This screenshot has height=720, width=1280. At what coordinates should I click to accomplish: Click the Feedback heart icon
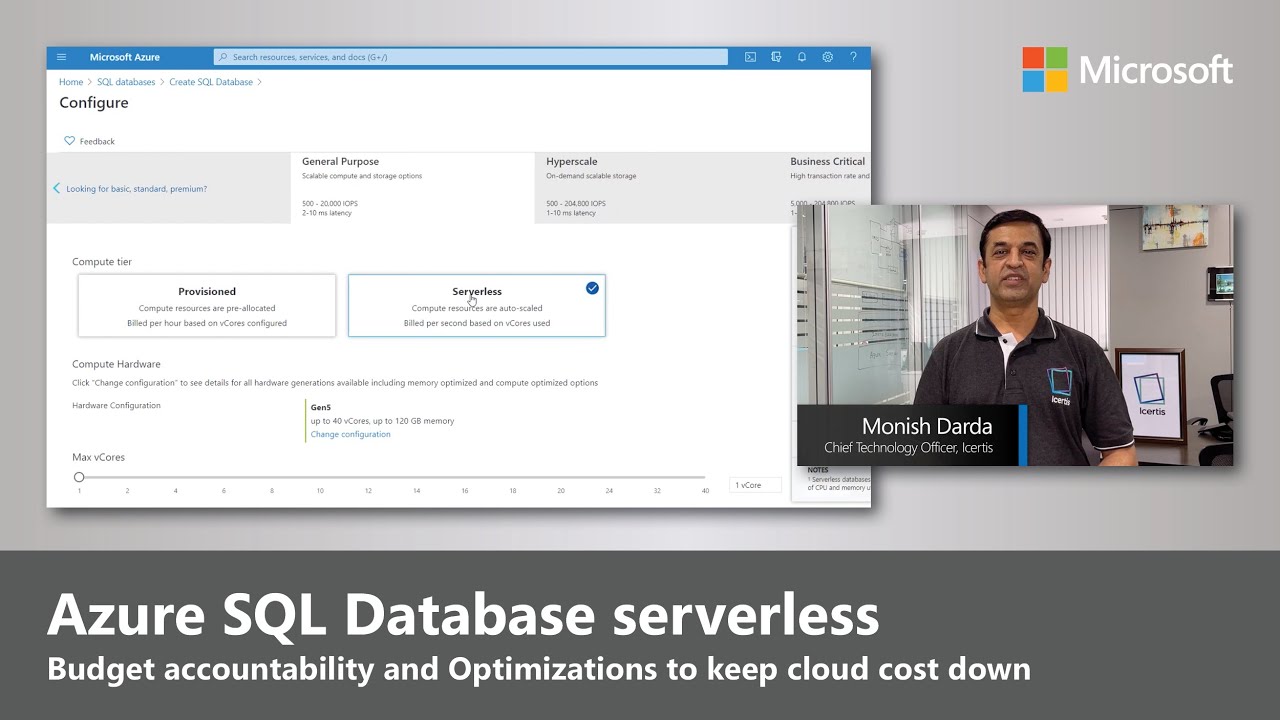(x=70, y=141)
